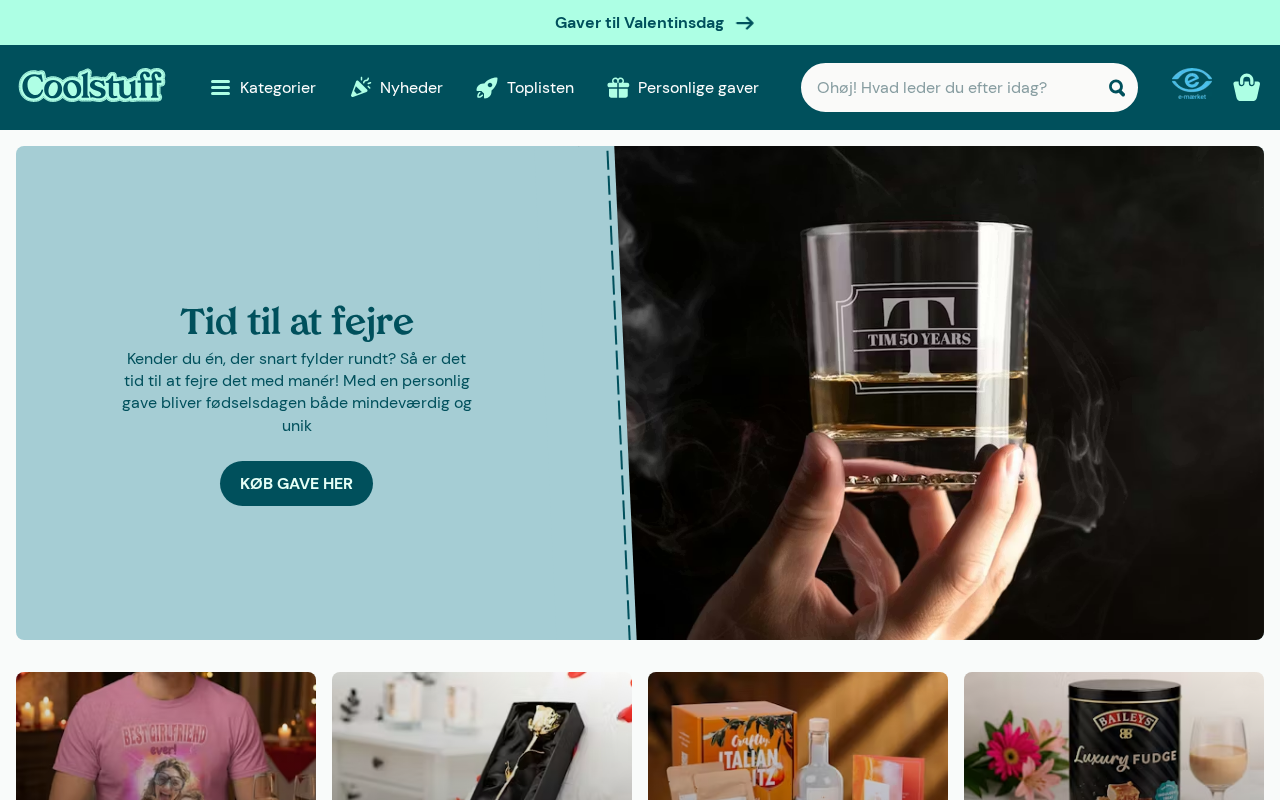Open the e-mærket certification badge
Image resolution: width=1280 pixels, height=800 pixels.
(x=1192, y=84)
